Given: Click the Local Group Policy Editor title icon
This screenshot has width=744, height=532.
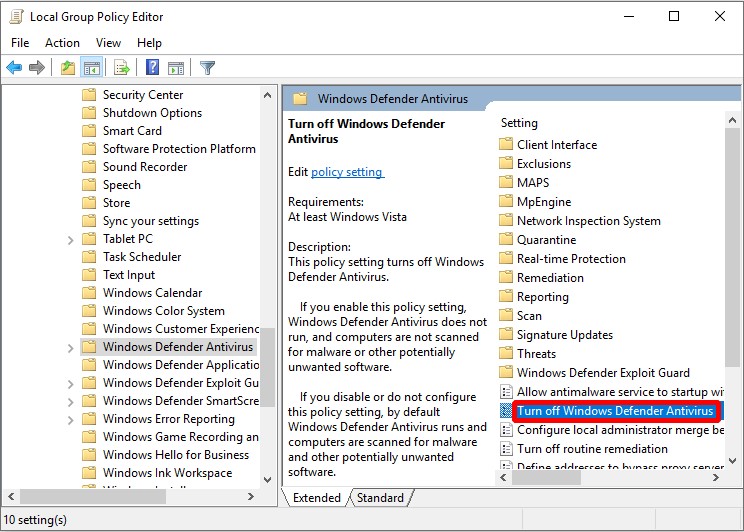Looking at the screenshot, I should pos(16,17).
